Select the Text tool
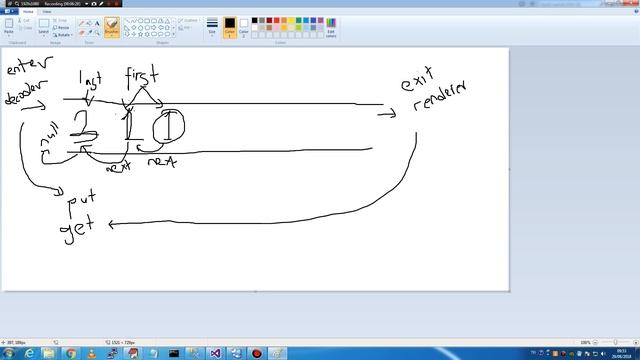The height and width of the screenshot is (360, 640). click(x=97, y=24)
